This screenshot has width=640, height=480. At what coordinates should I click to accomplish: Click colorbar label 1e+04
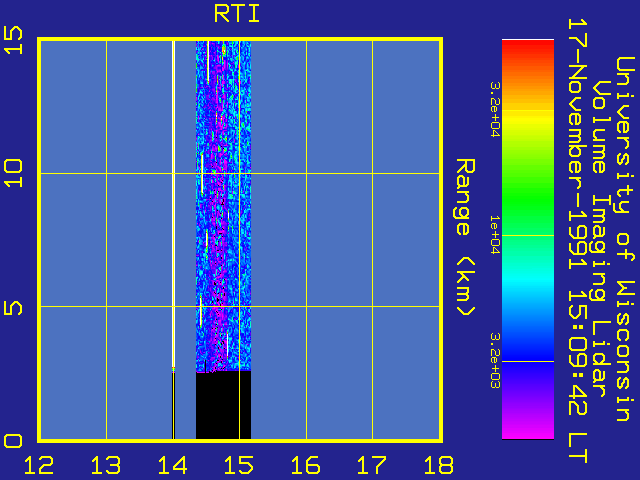click(494, 235)
